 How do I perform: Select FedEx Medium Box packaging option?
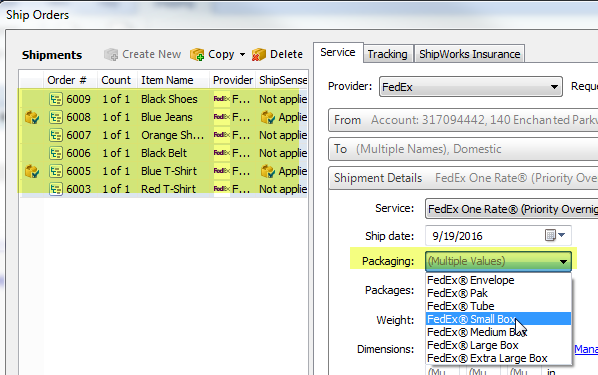(498, 332)
